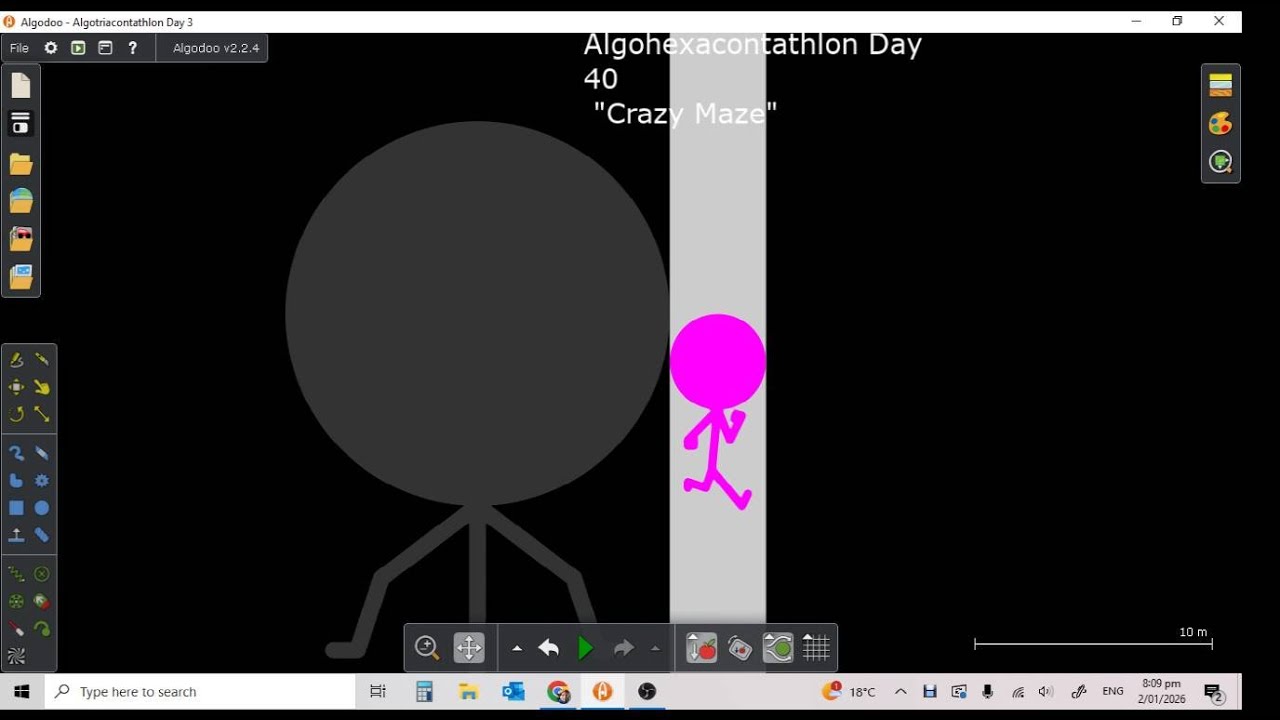Select the Polygon tool

(16, 481)
